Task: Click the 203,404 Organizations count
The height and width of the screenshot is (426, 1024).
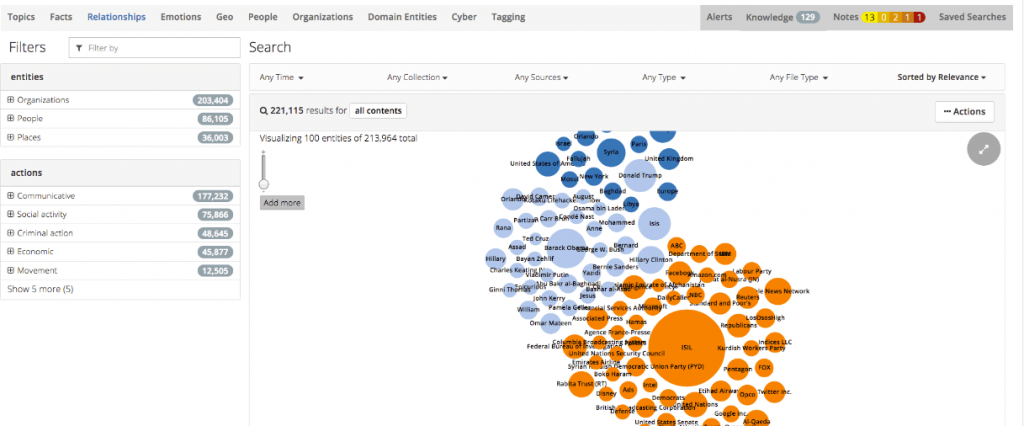Action: [x=213, y=100]
